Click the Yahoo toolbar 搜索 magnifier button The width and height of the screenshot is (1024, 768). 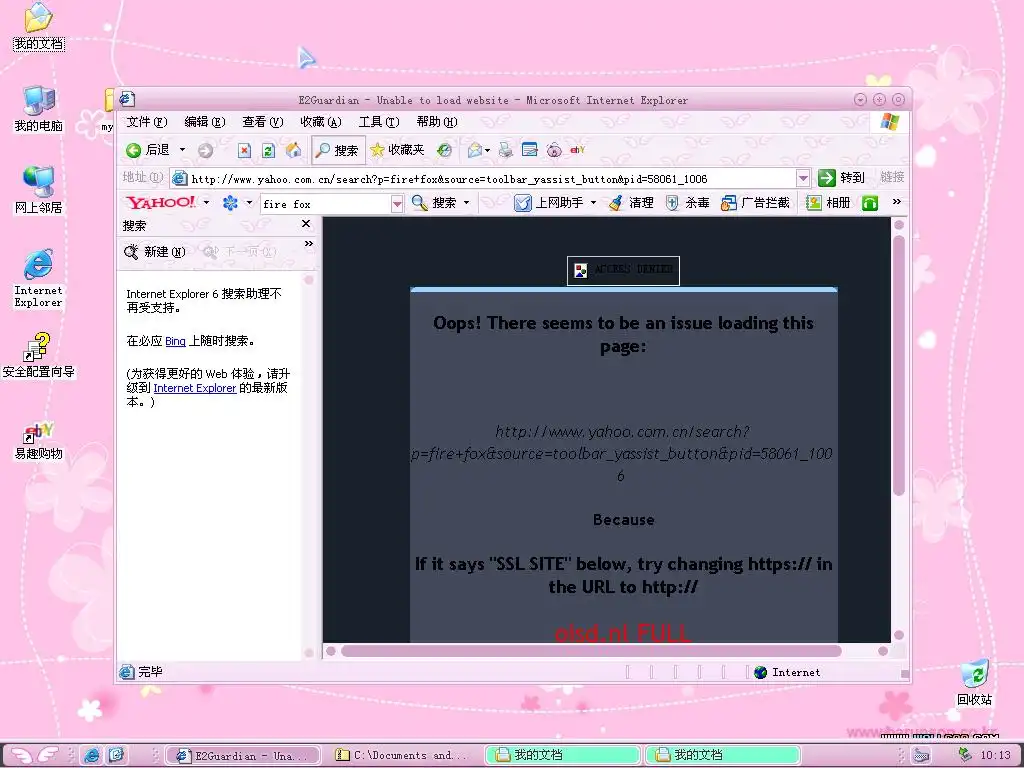click(x=434, y=203)
